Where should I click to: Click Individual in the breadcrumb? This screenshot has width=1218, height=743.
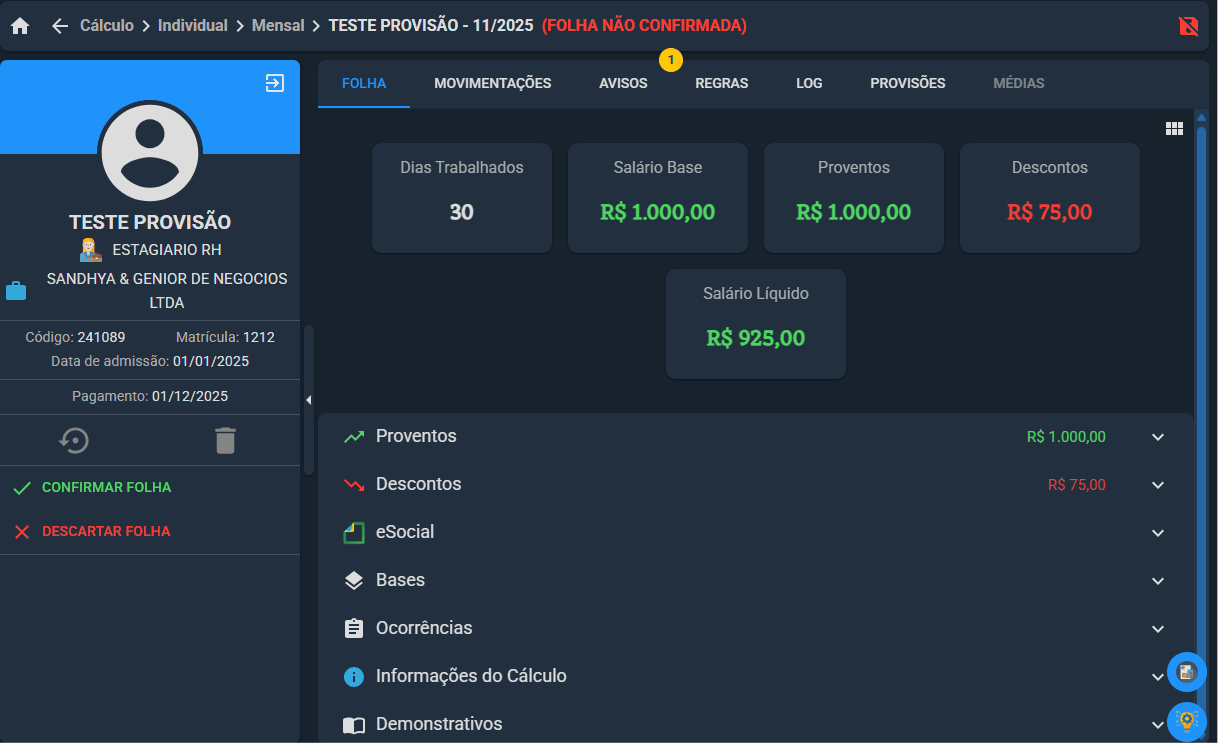tap(193, 26)
